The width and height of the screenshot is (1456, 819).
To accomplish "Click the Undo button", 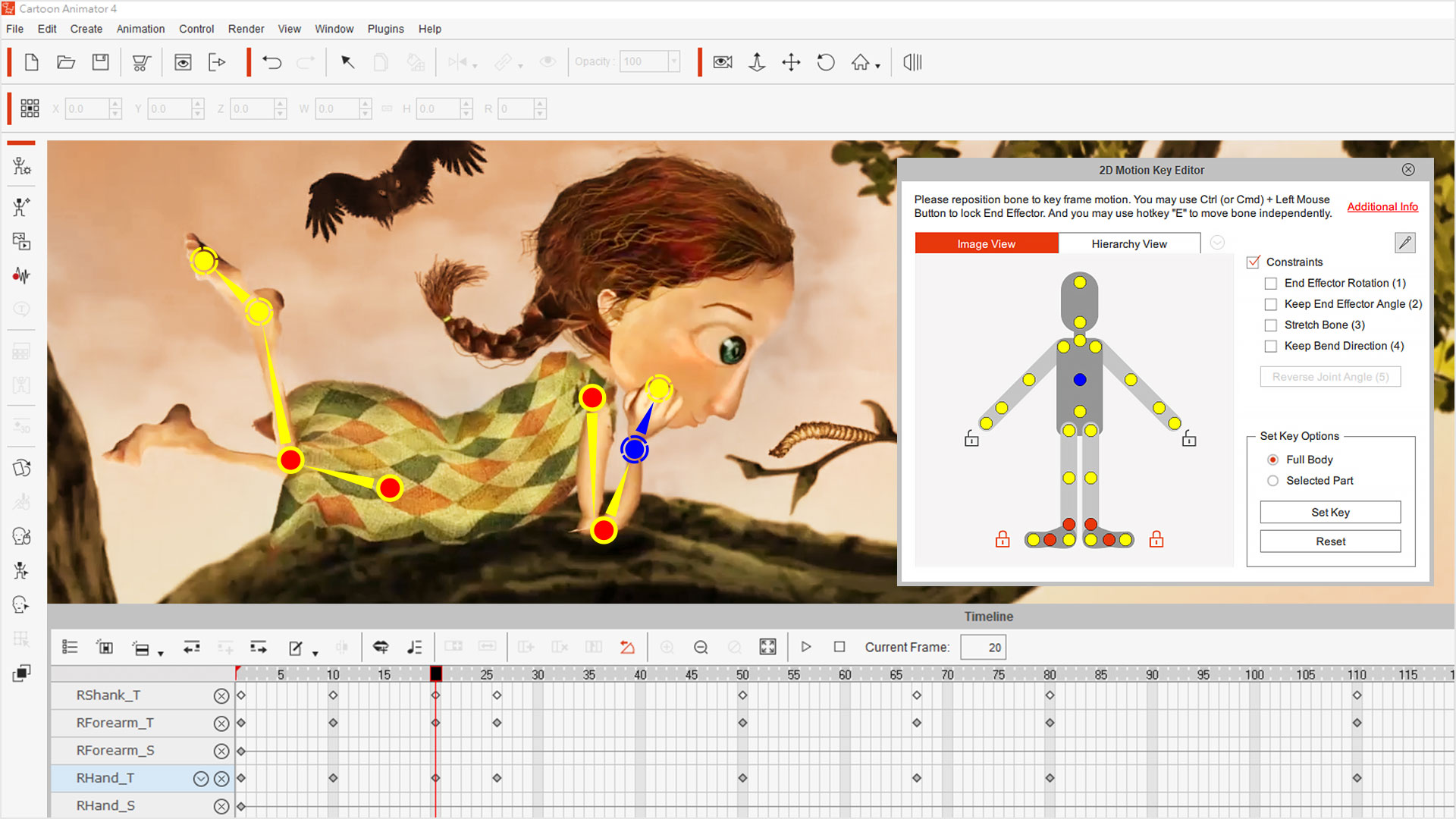I will [270, 63].
